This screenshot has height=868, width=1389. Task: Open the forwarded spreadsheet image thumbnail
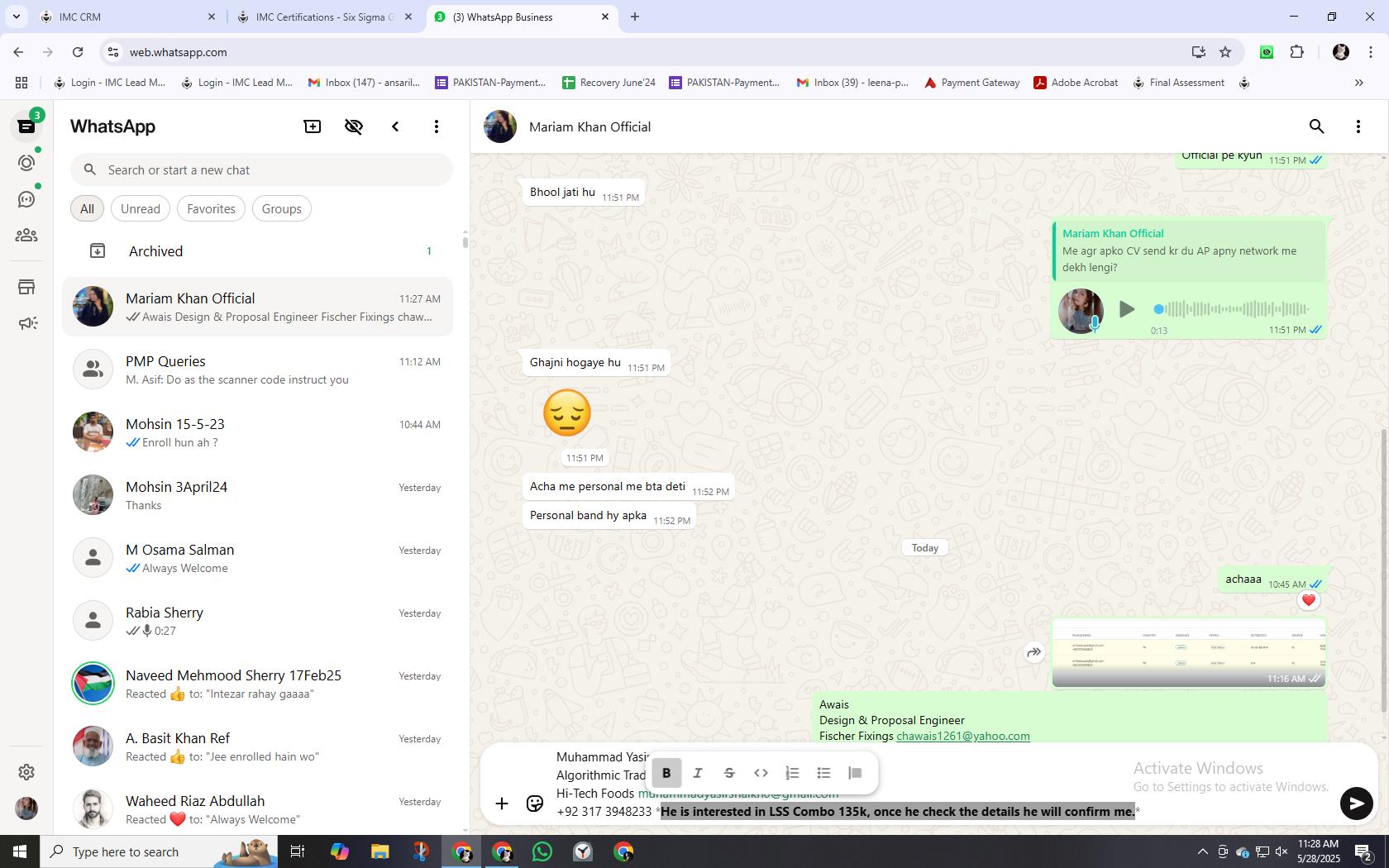tap(1189, 652)
